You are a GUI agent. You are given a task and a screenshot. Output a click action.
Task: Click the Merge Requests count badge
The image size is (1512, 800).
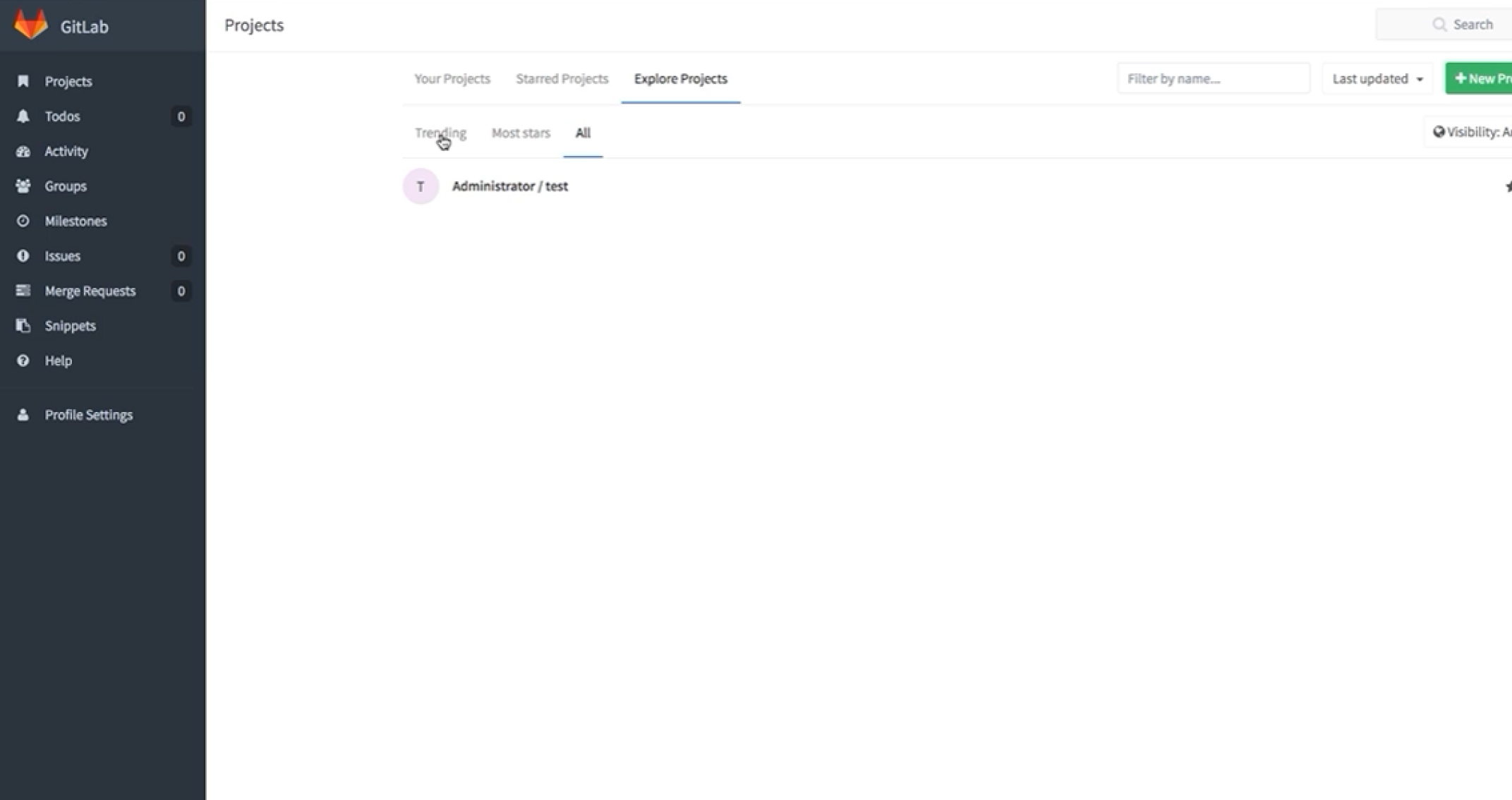click(181, 291)
